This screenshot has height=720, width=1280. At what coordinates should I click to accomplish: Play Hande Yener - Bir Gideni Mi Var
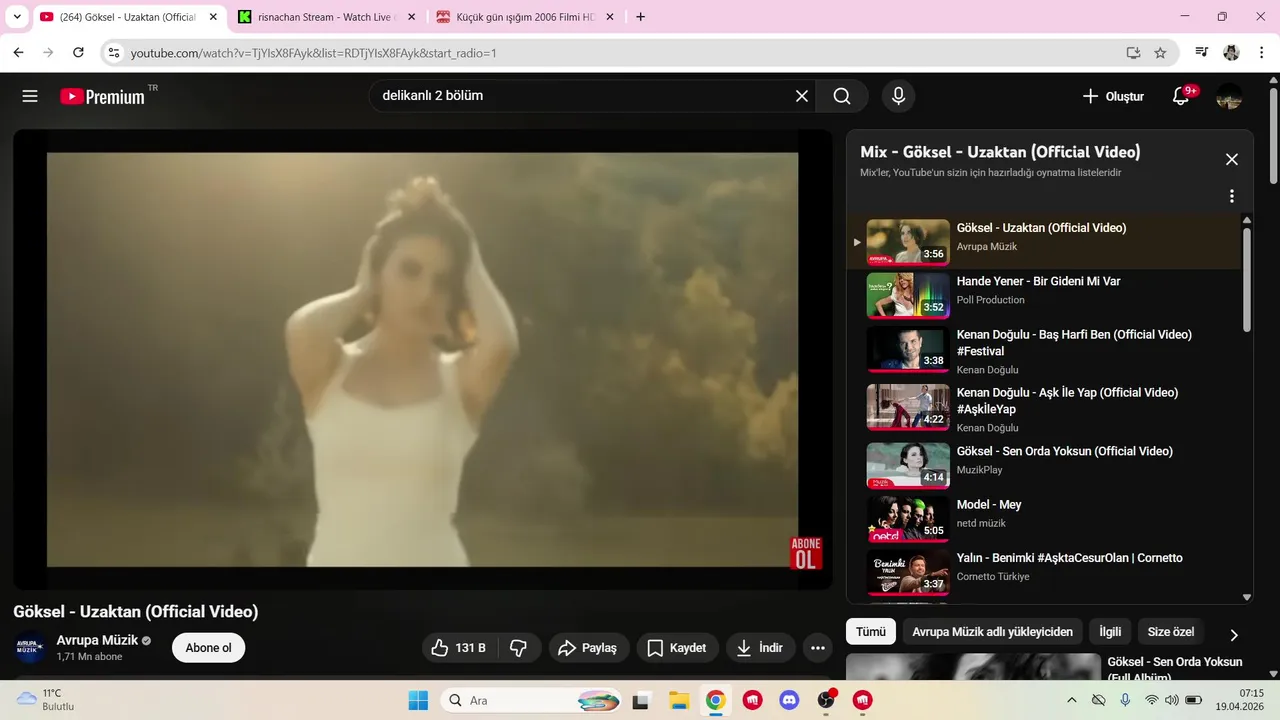tap(1038, 281)
